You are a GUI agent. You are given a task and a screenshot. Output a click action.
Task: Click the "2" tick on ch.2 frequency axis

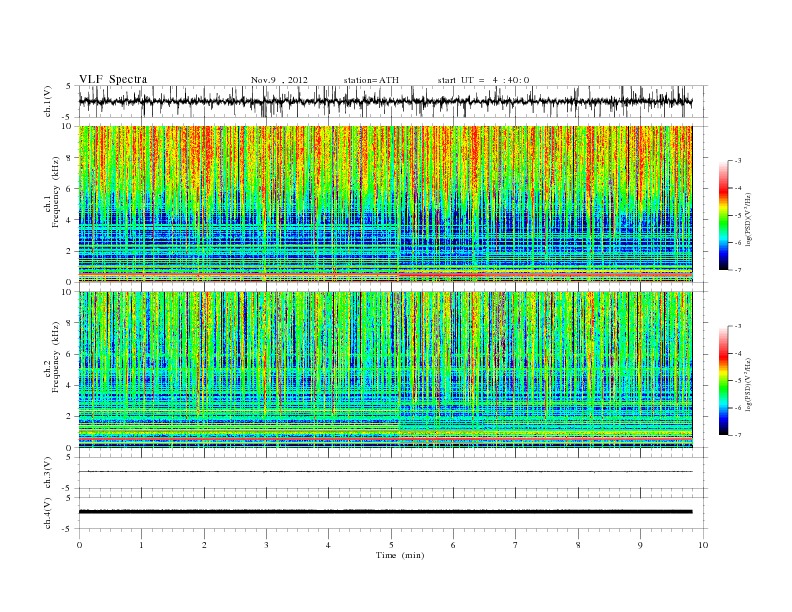(x=69, y=417)
